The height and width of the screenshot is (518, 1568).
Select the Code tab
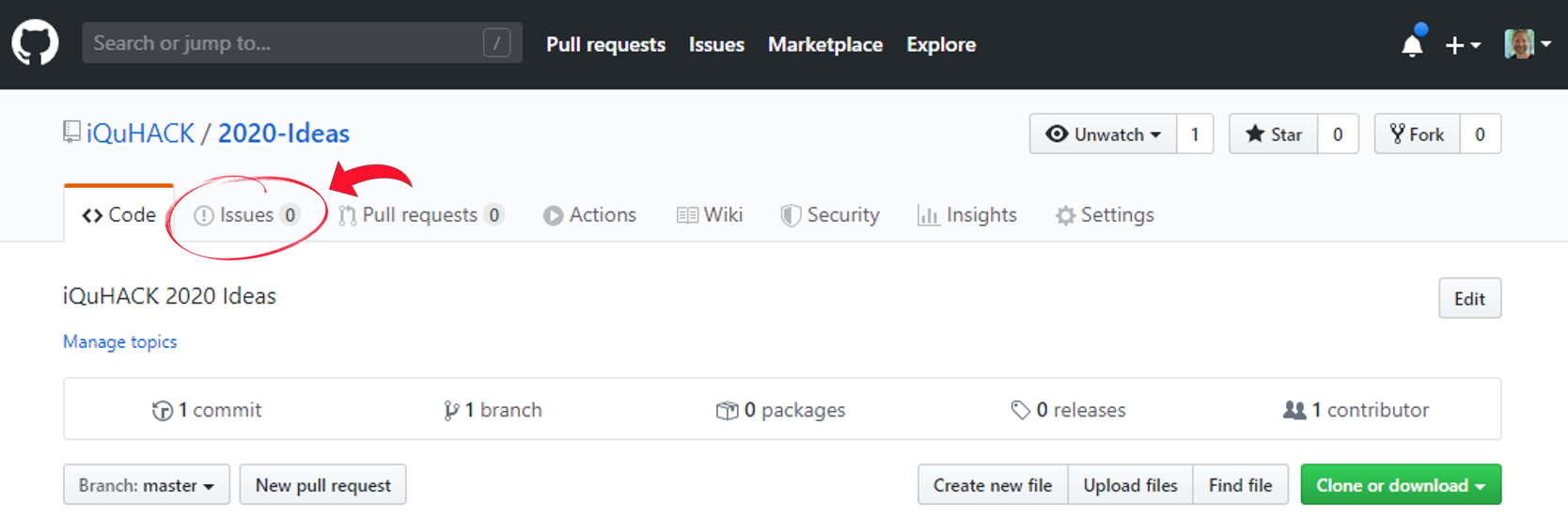point(118,214)
